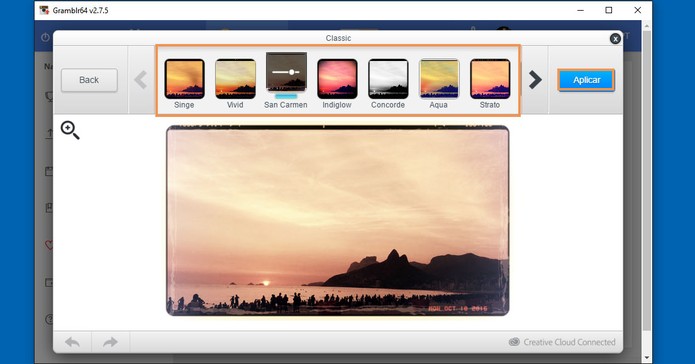Viewport: 695px width, 364px height.
Task: Show next filters with right chevron
Action: [x=535, y=80]
